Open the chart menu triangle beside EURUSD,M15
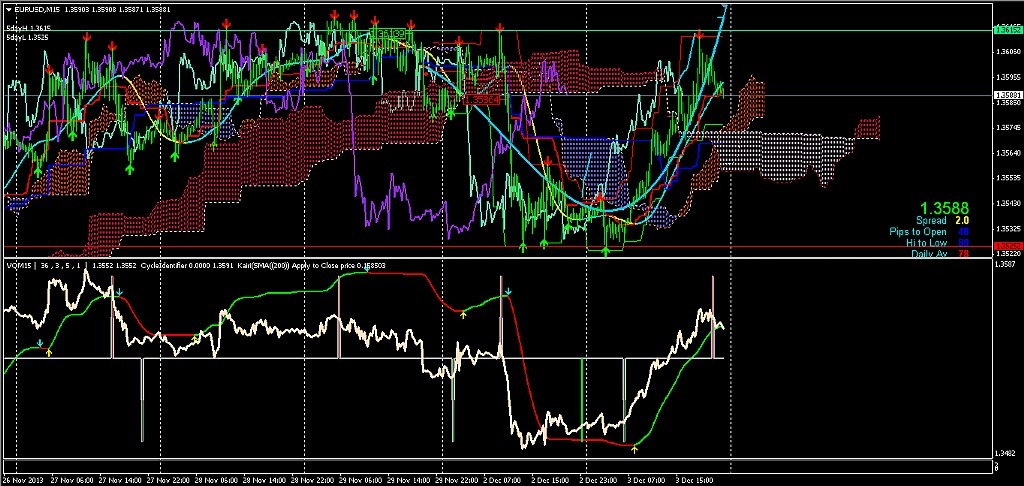Image resolution: width=1024 pixels, height=486 pixels. pos(8,8)
